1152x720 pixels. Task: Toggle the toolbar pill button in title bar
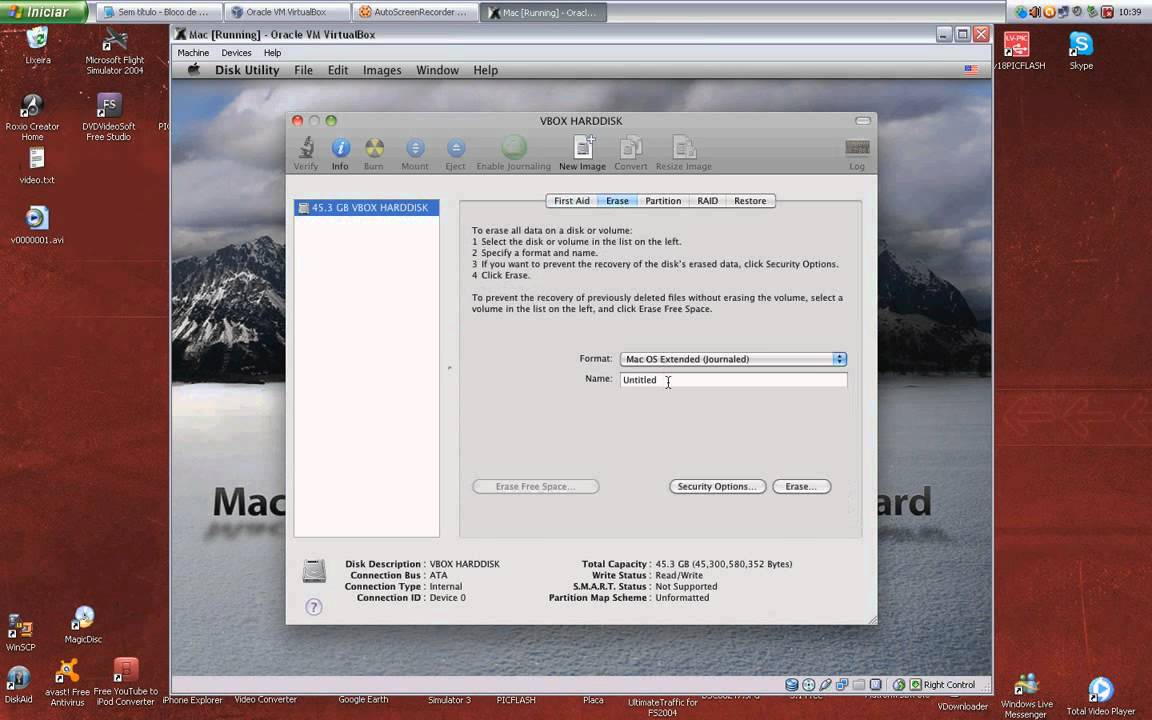point(863,120)
